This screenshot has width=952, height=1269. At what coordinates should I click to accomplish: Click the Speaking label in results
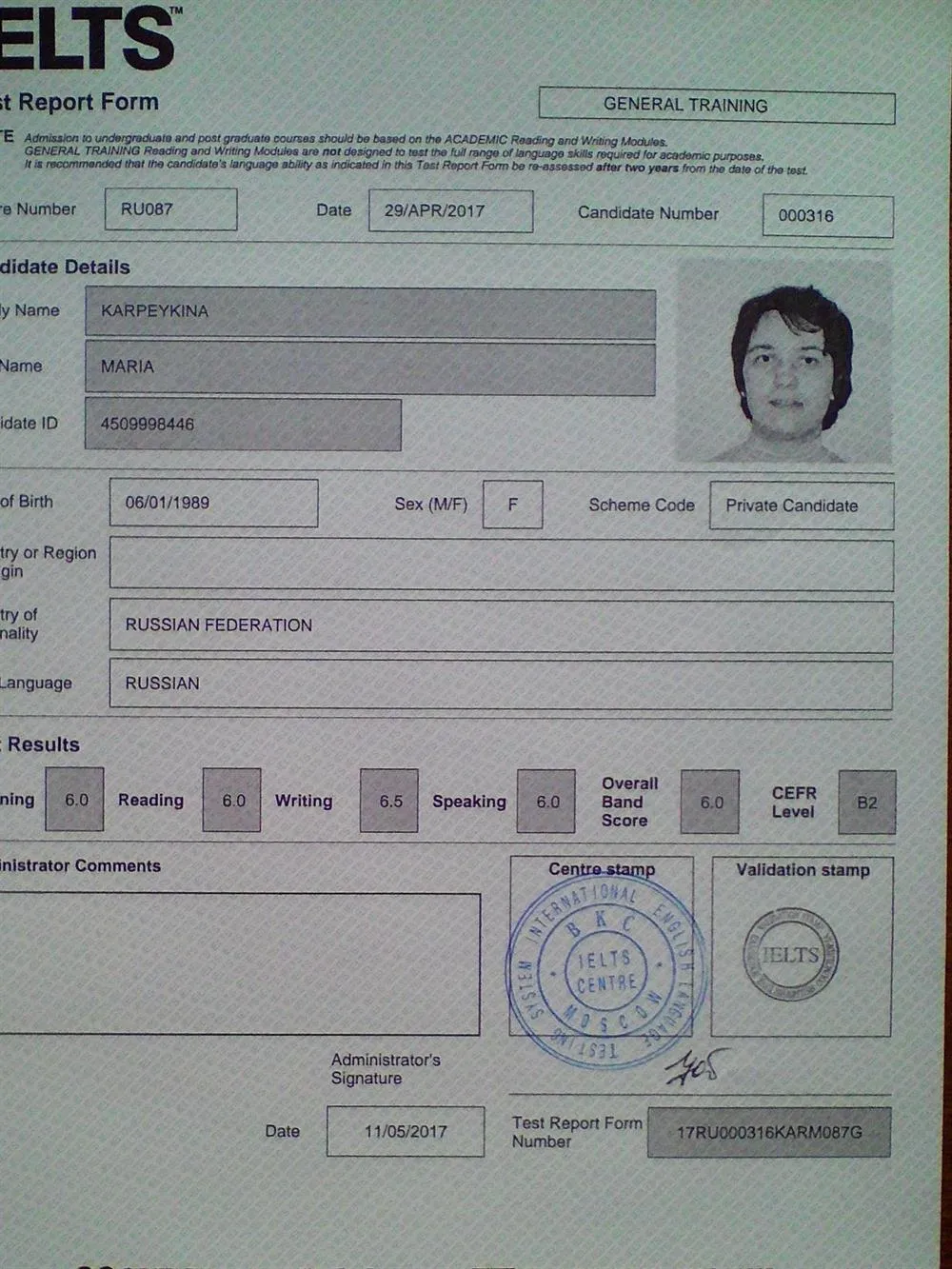[469, 802]
